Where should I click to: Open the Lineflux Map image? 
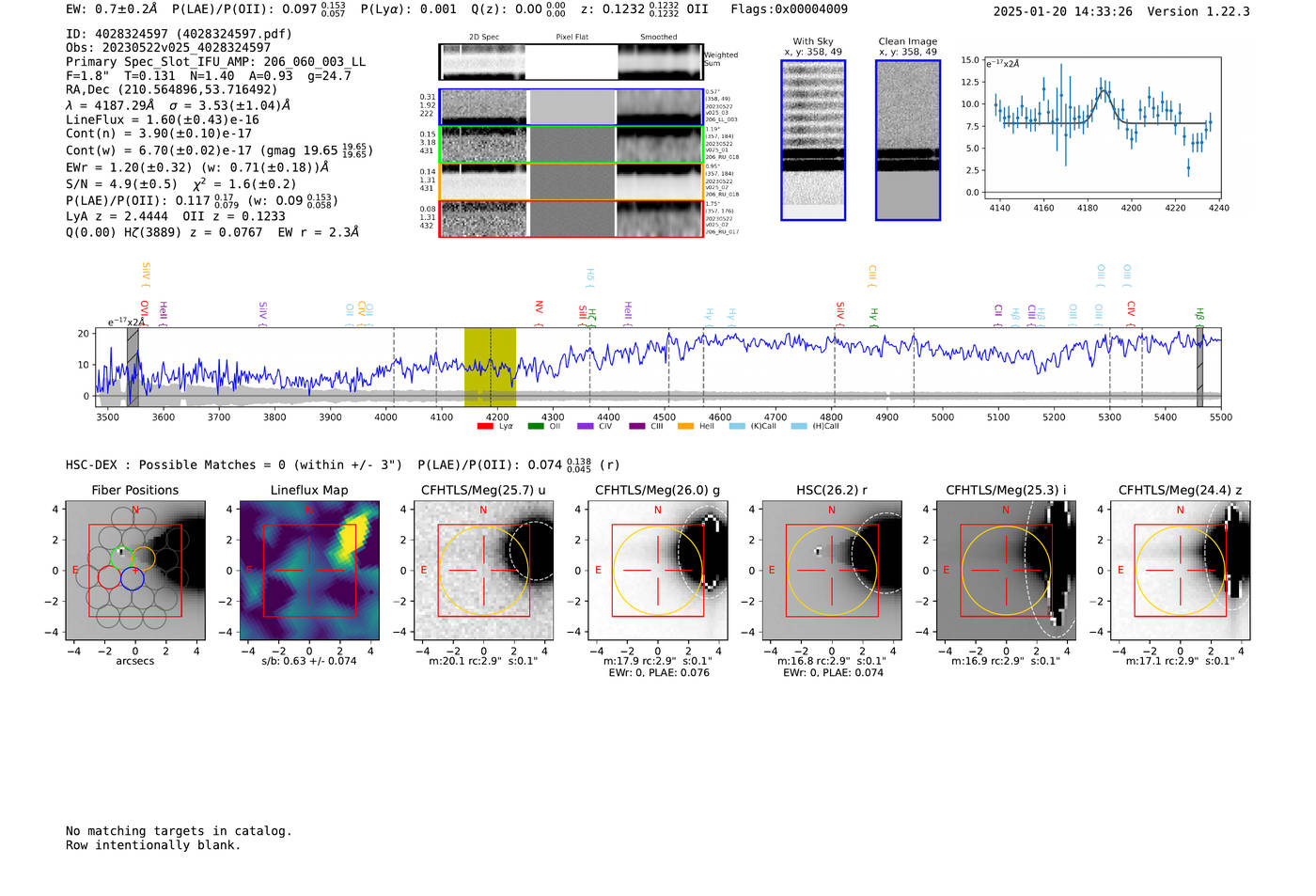[309, 570]
